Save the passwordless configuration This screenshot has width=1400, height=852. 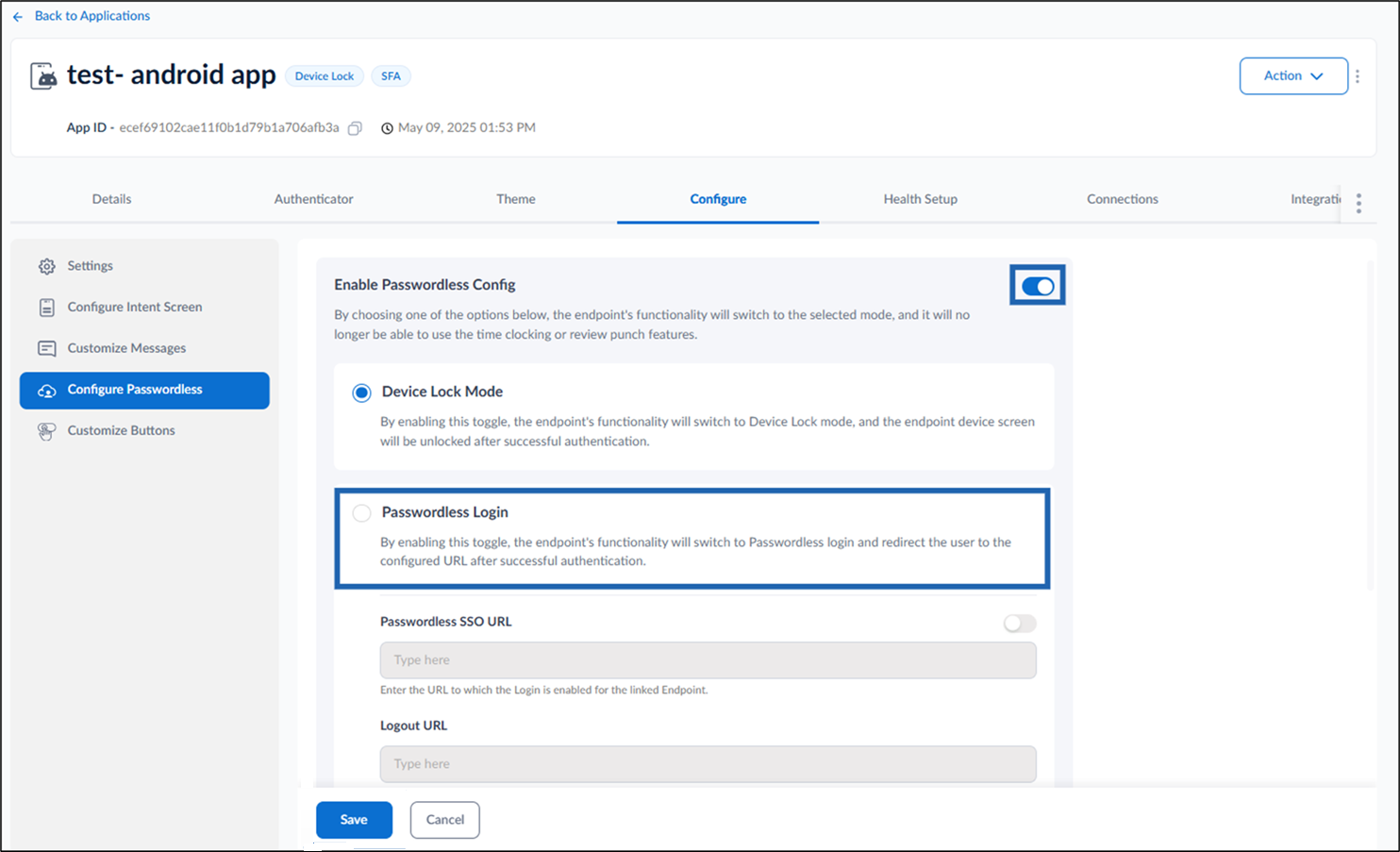354,820
